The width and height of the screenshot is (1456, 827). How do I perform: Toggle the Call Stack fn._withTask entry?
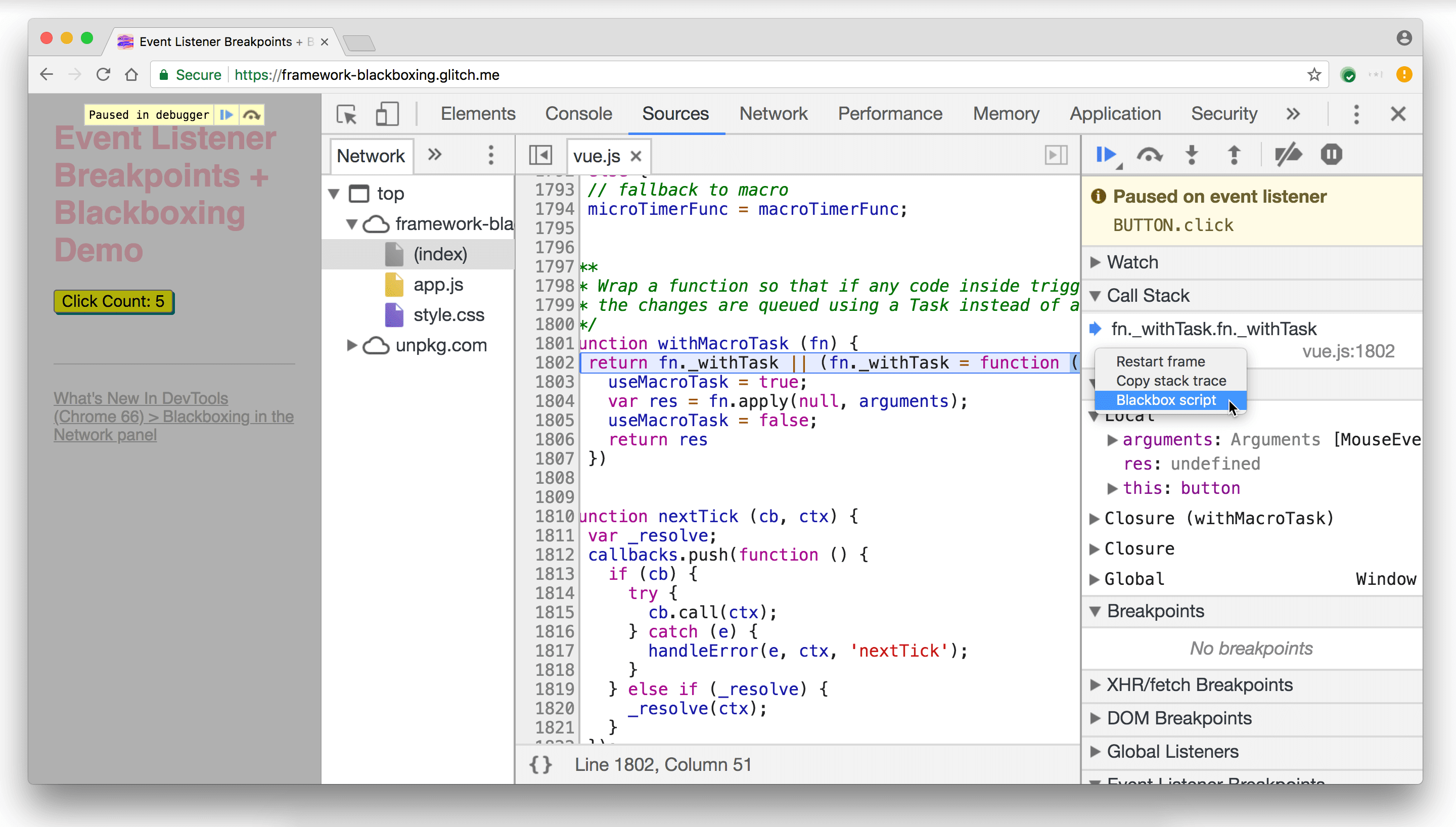[1214, 328]
